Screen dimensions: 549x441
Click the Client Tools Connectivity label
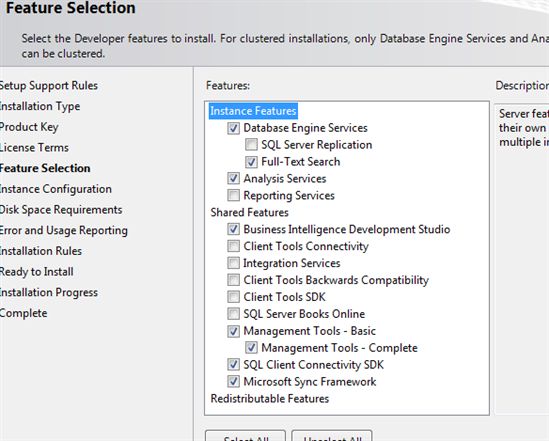pyautogui.click(x=306, y=246)
